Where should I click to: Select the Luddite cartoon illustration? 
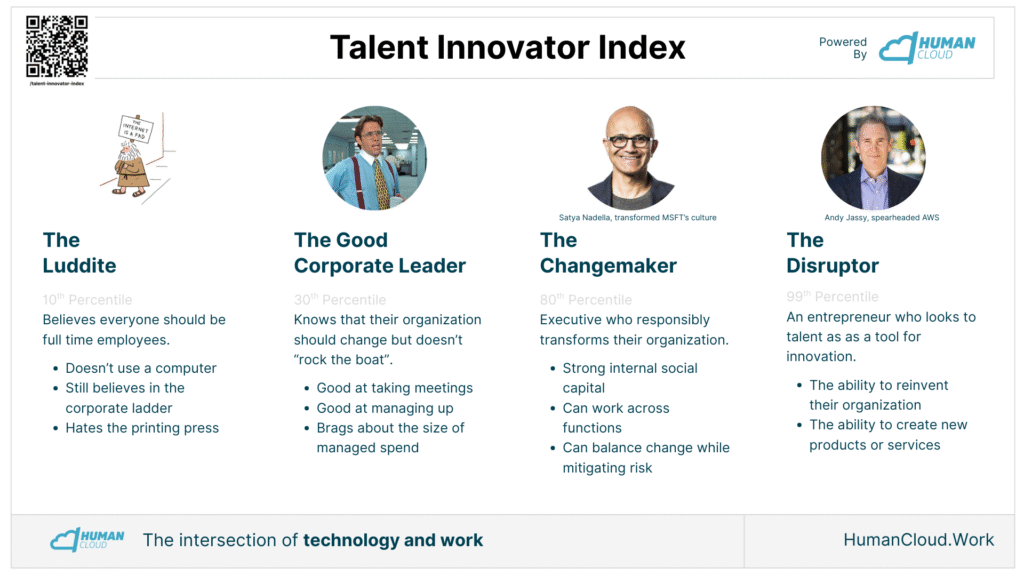(x=136, y=157)
